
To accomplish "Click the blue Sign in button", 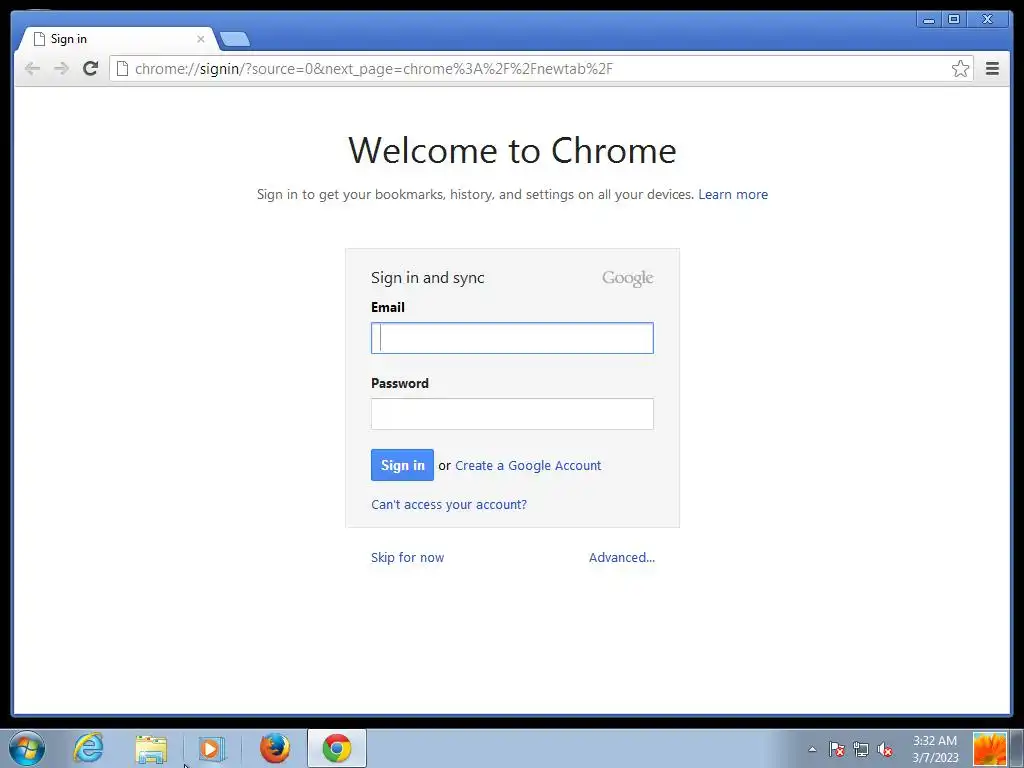I will (x=402, y=465).
